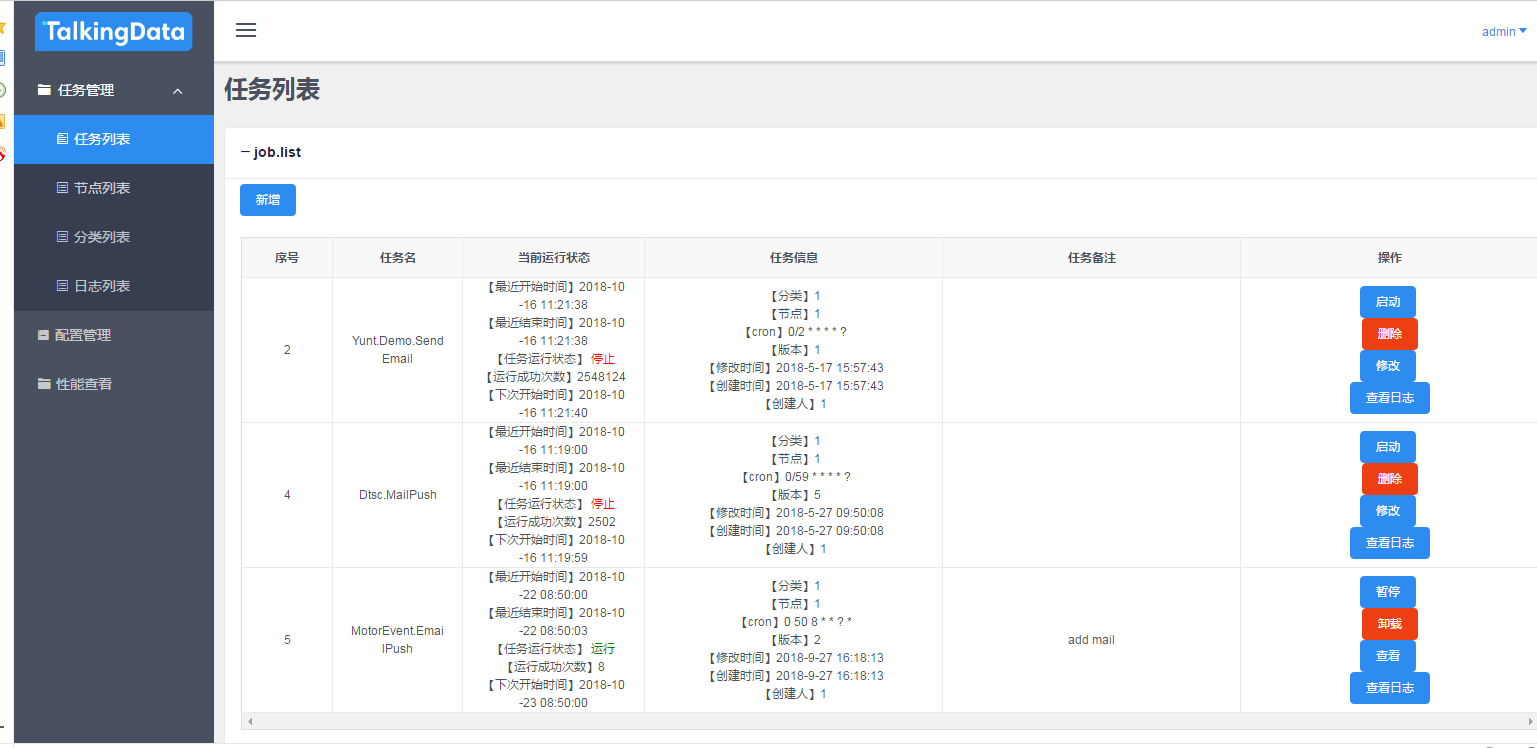Click the 操作 column header

click(1390, 258)
